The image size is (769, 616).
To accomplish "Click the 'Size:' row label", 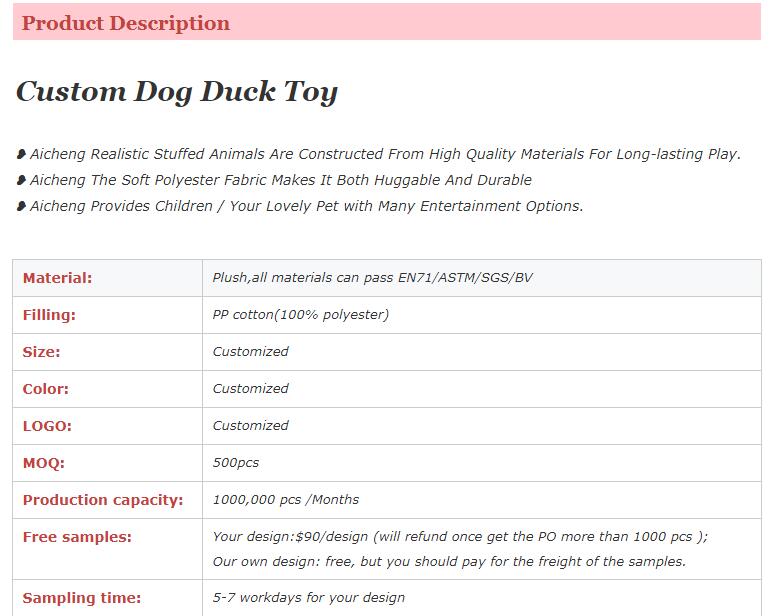I will (x=41, y=352).
